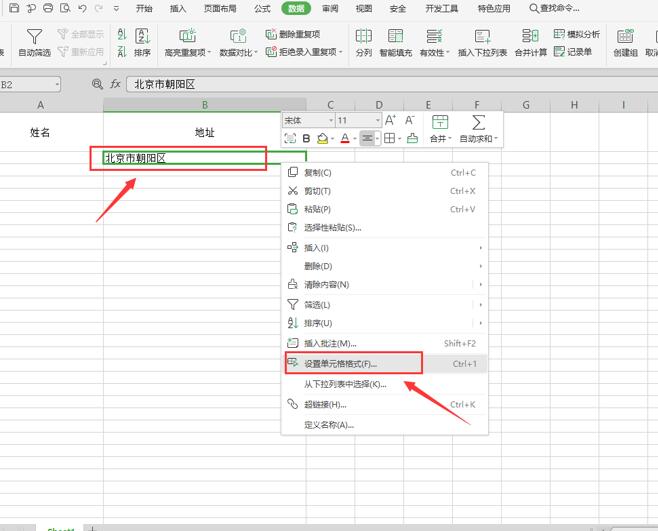Choose 选择性粘贴(S)... in context menu
Viewport: 658px width, 531px height.
(x=385, y=228)
